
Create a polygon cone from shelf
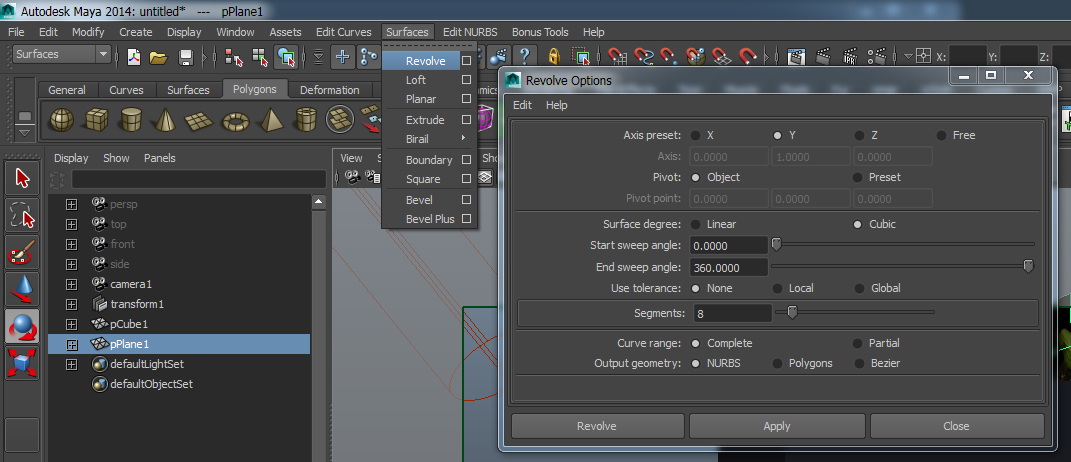pyautogui.click(x=164, y=120)
